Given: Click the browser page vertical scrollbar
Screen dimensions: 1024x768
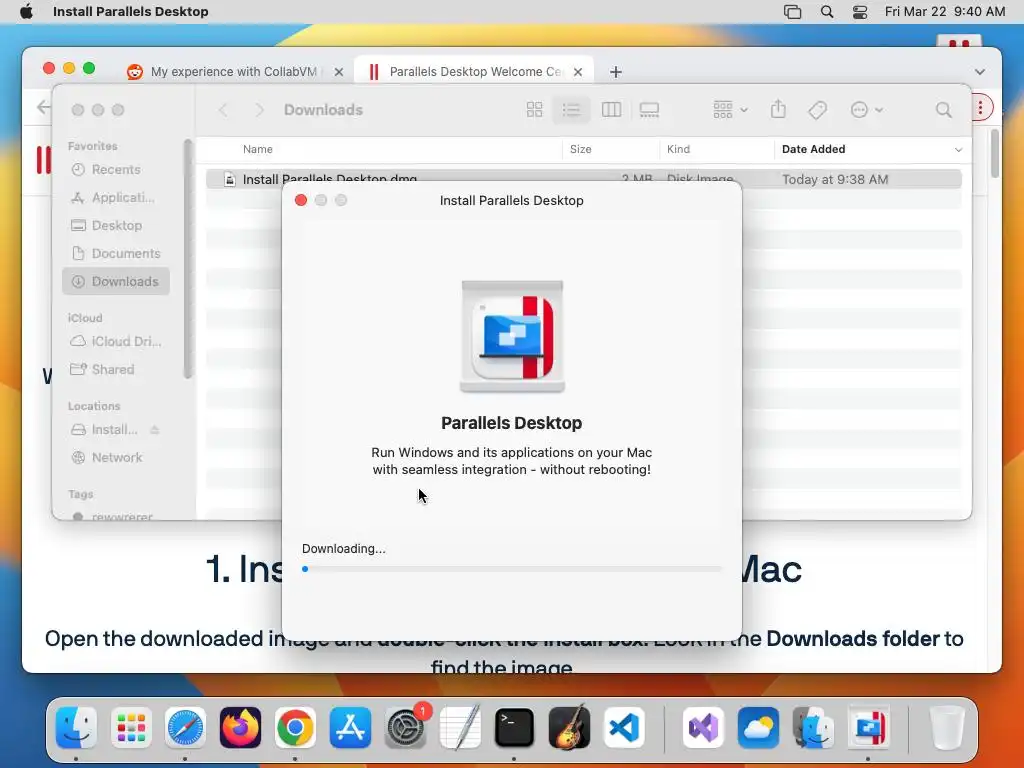Looking at the screenshot, I should (x=995, y=153).
